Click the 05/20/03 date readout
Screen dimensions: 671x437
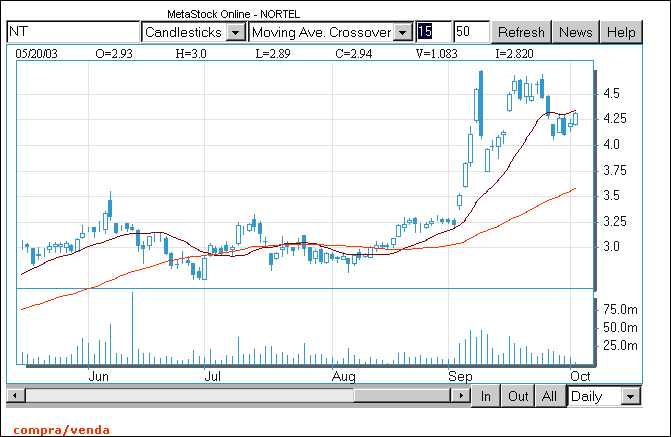click(36, 54)
